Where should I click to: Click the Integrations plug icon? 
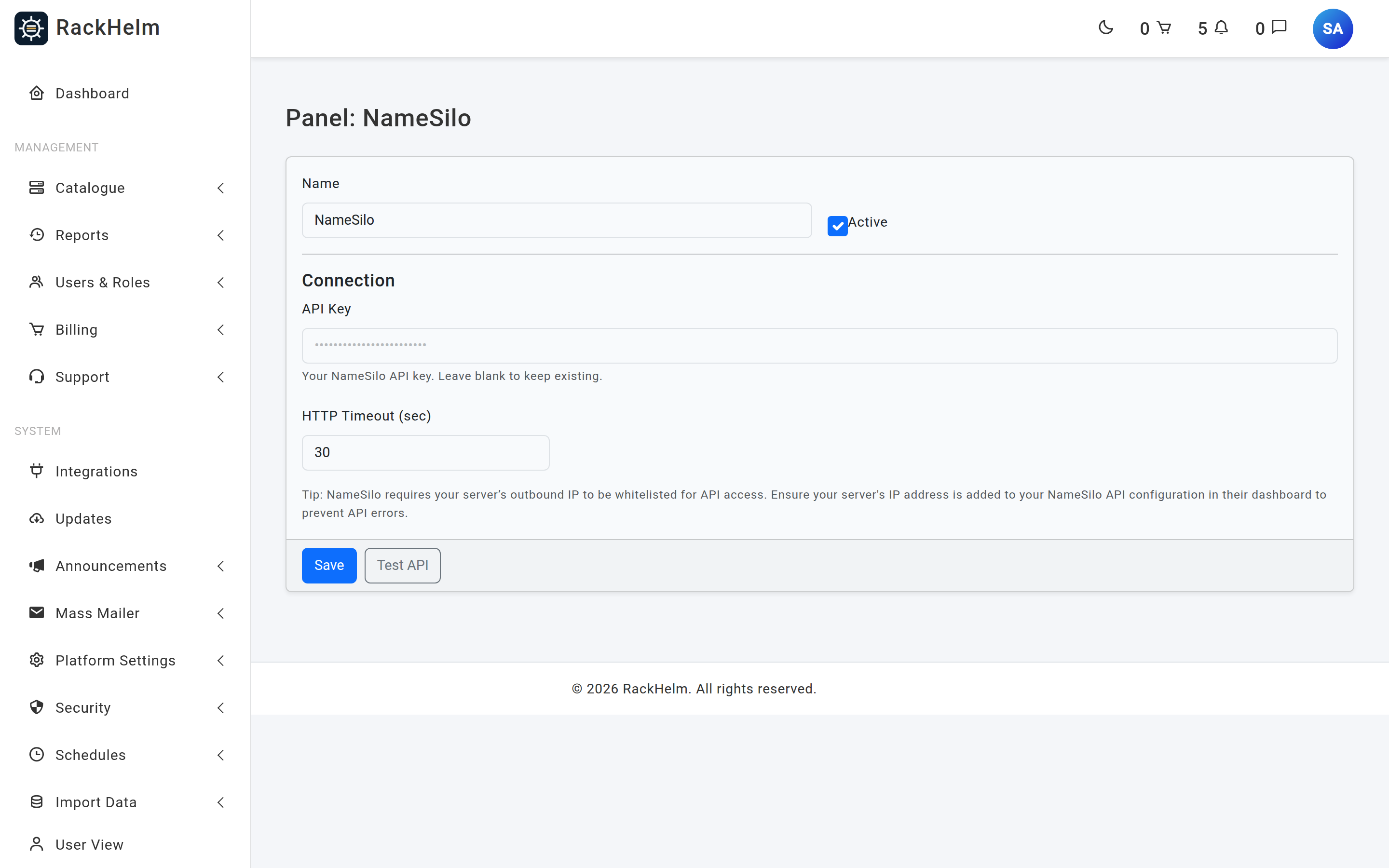pyautogui.click(x=37, y=471)
